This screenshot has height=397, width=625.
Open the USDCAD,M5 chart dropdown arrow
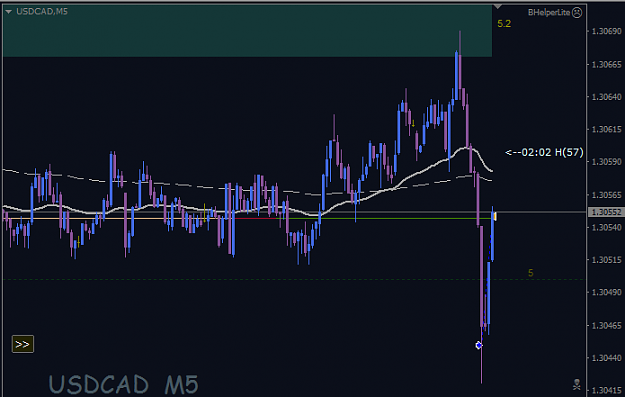tap(8, 12)
